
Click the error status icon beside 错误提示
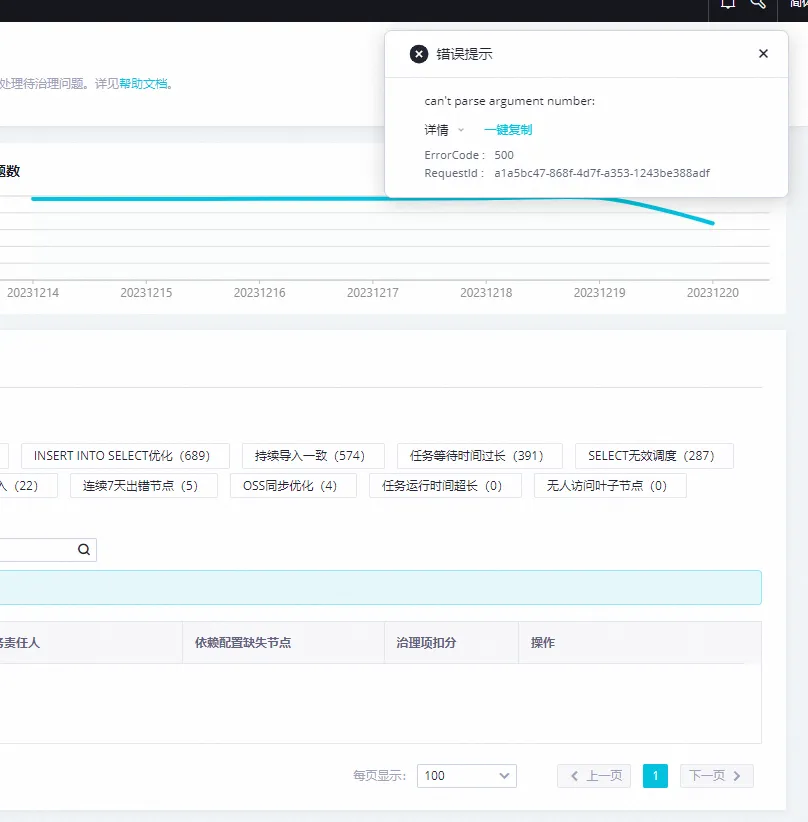(418, 54)
